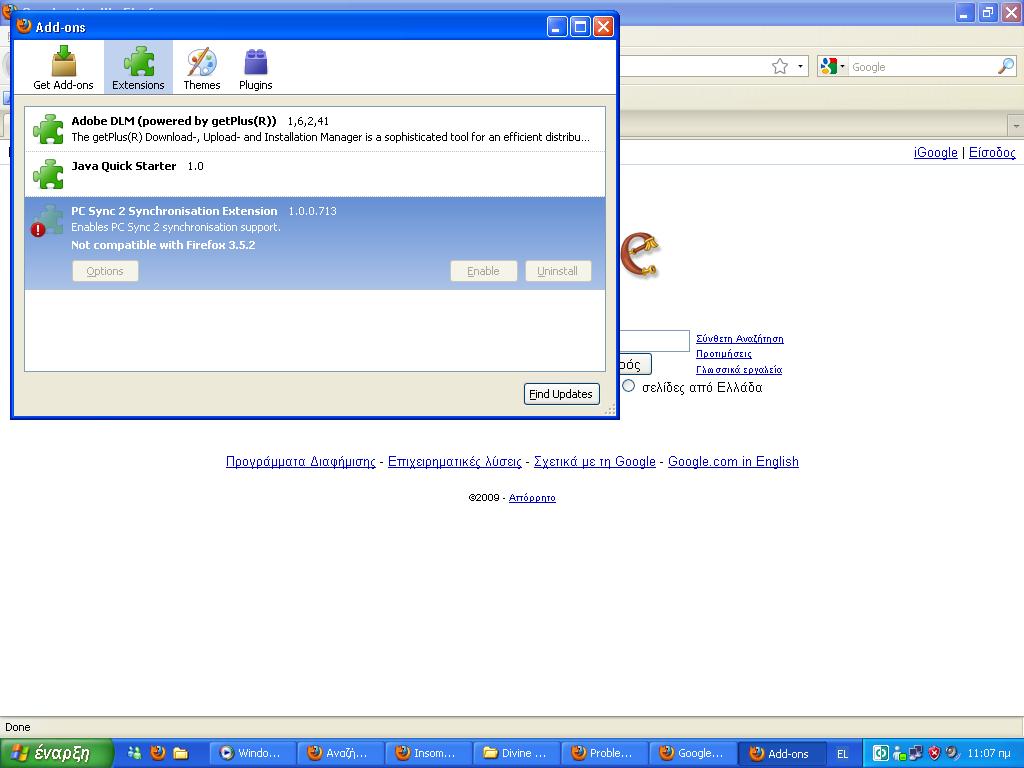1024x768 pixels.
Task: Open the Google search engine dropdown
Action: coord(833,67)
